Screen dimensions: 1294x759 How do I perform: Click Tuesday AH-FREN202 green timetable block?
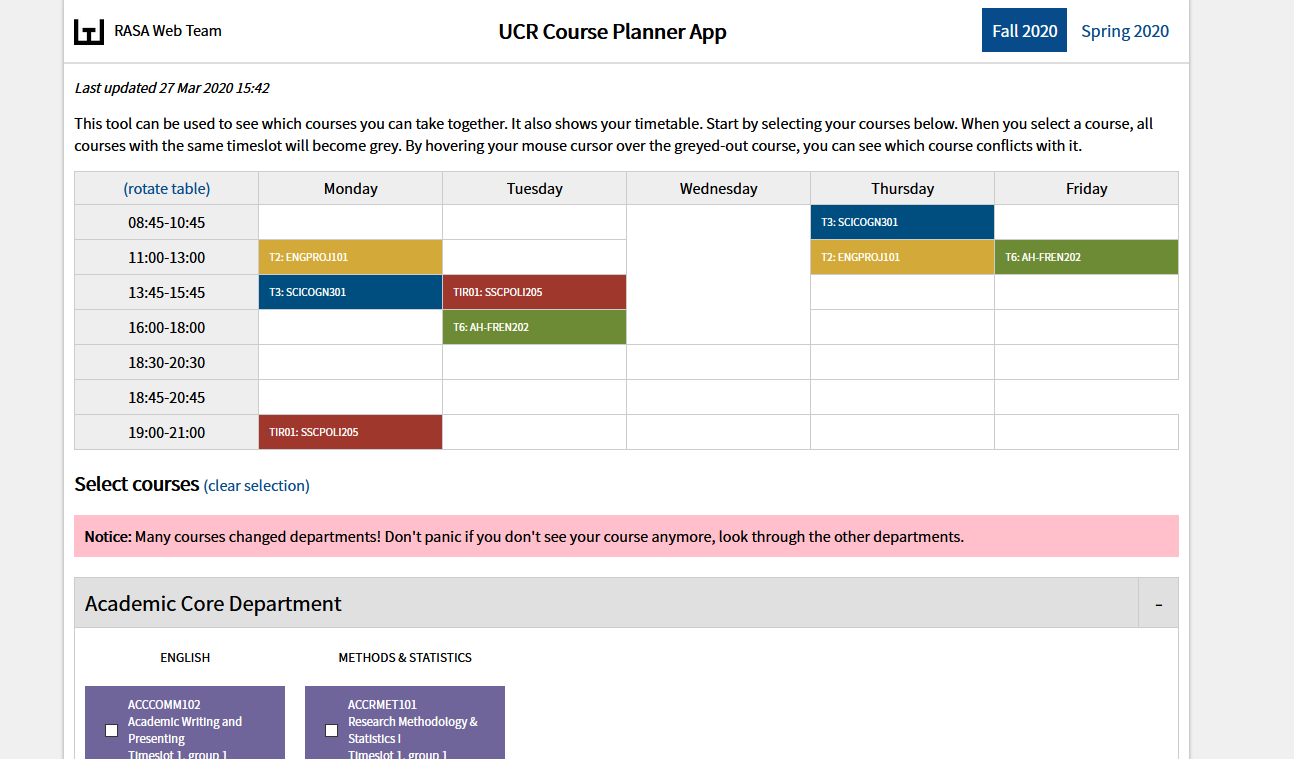tap(534, 327)
